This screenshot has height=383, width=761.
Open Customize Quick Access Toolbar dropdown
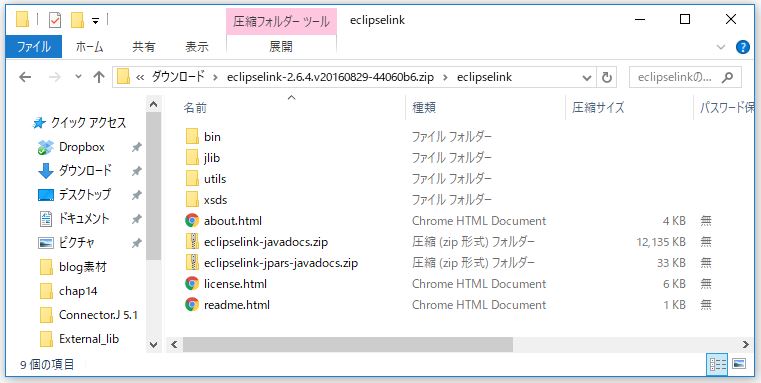[96, 20]
